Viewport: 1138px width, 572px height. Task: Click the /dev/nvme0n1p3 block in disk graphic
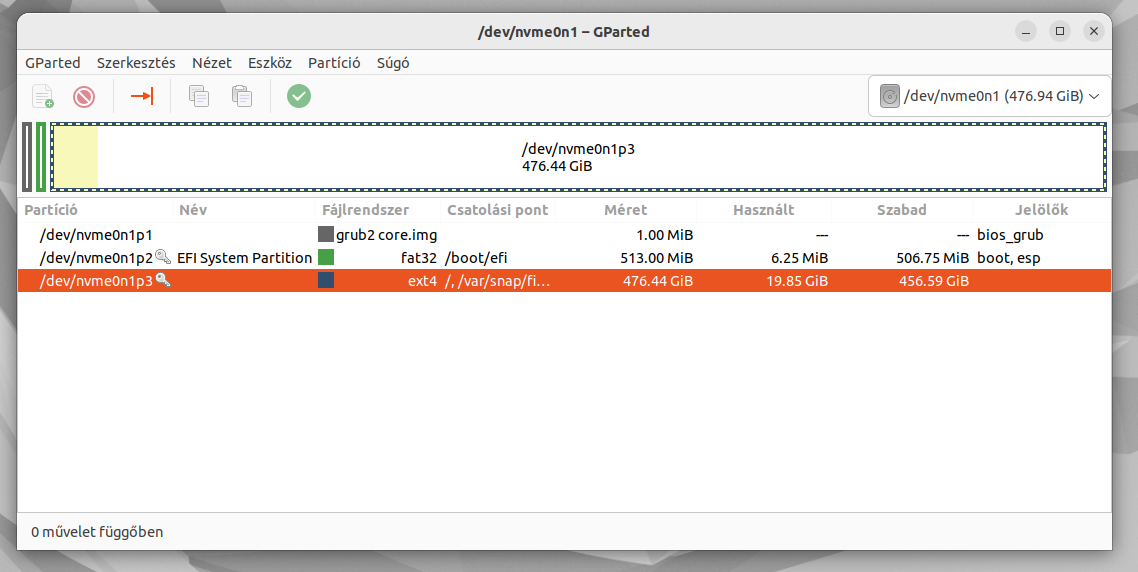[x=578, y=157]
